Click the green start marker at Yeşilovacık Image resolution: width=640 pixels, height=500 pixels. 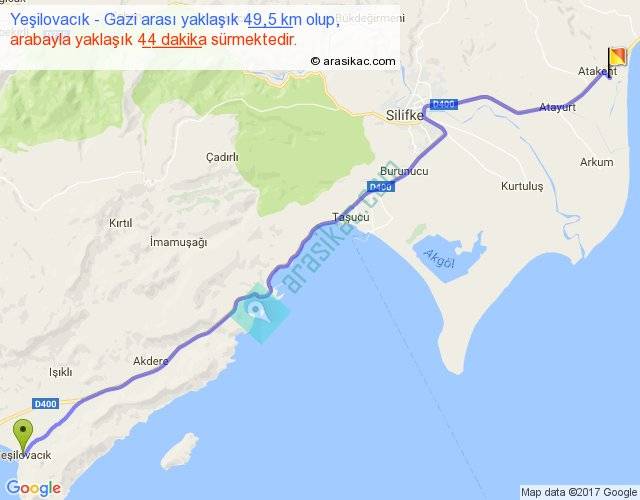23,437
